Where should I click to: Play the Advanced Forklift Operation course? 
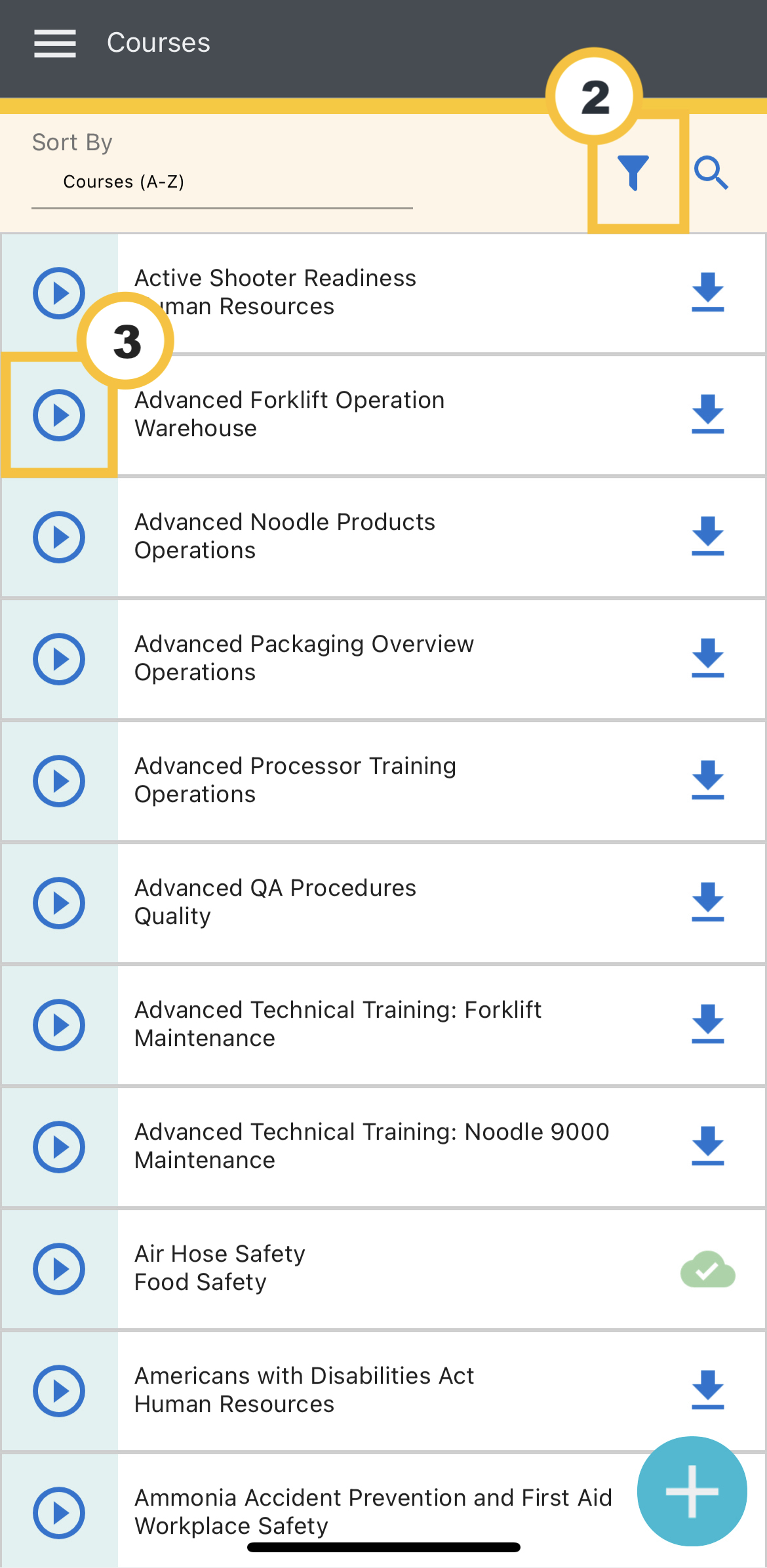59,415
